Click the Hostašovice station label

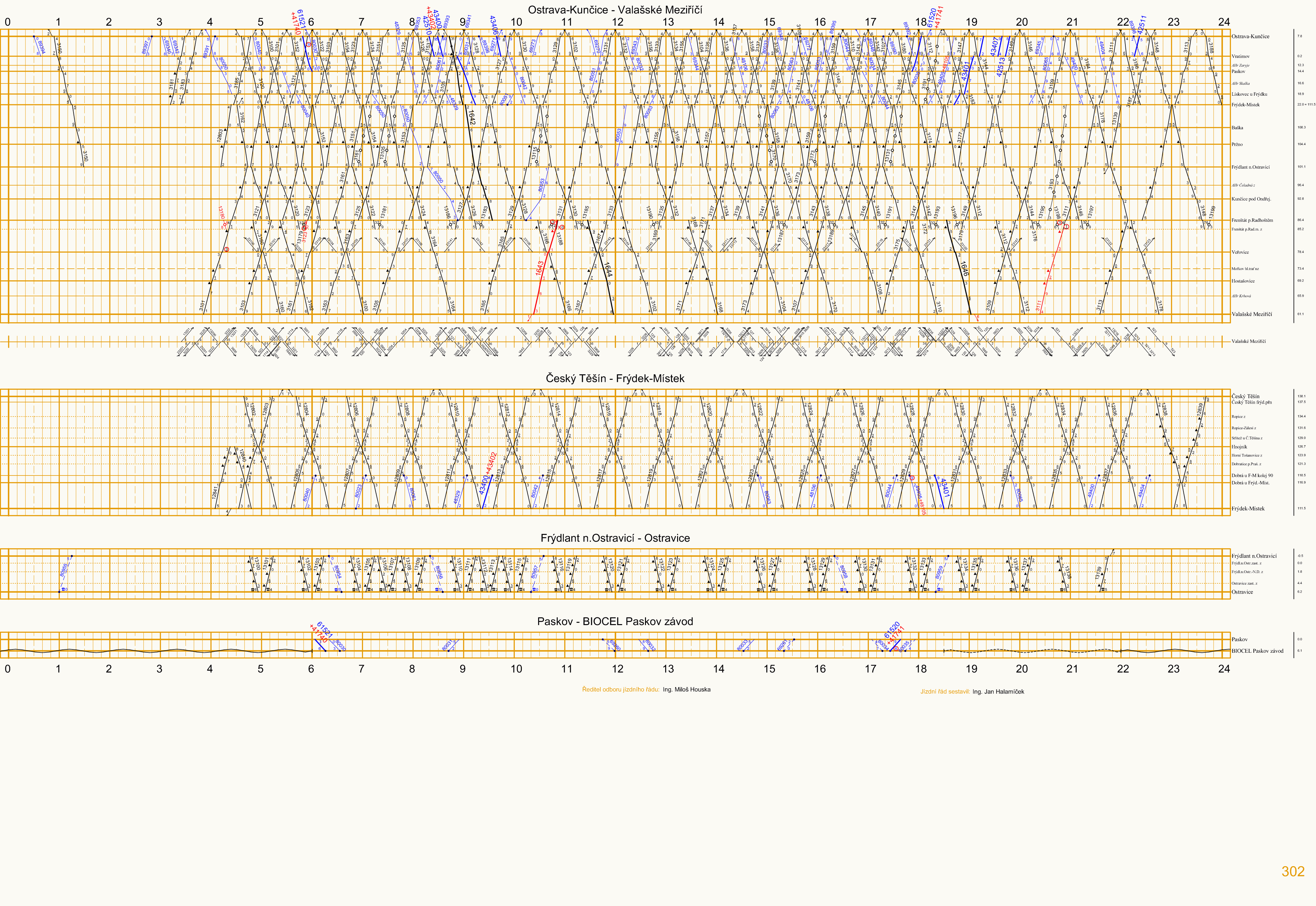[x=1243, y=281]
